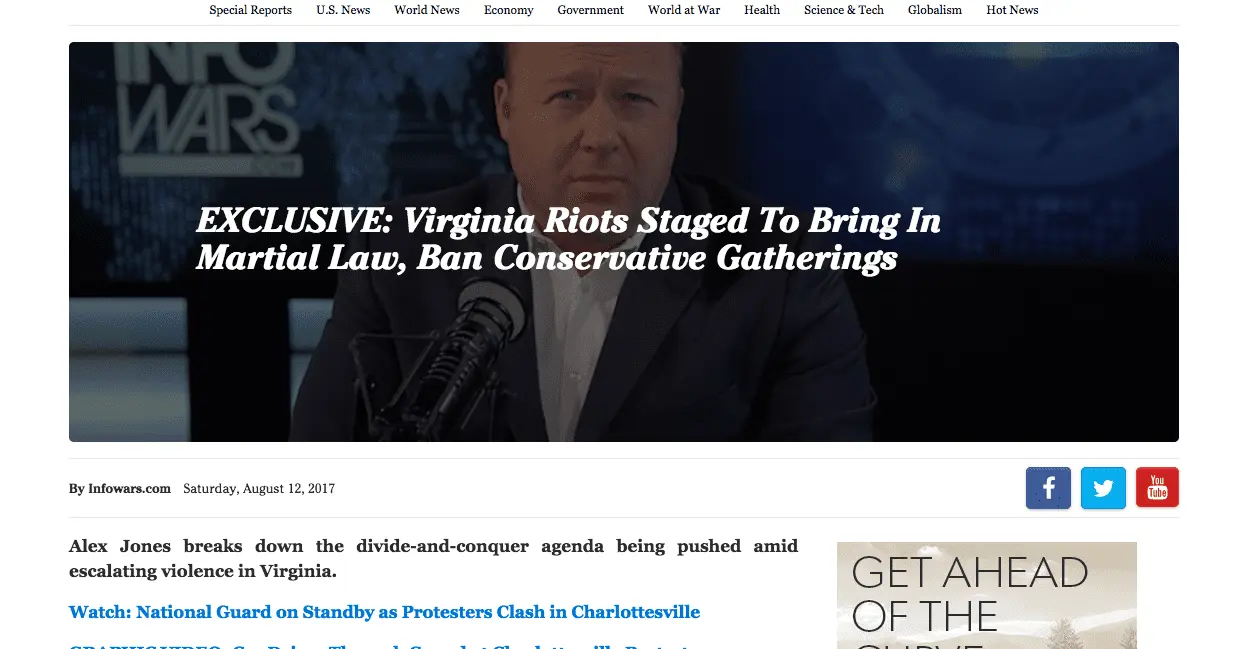The image size is (1248, 649).
Task: Go to U.S. News section
Action: click(343, 10)
